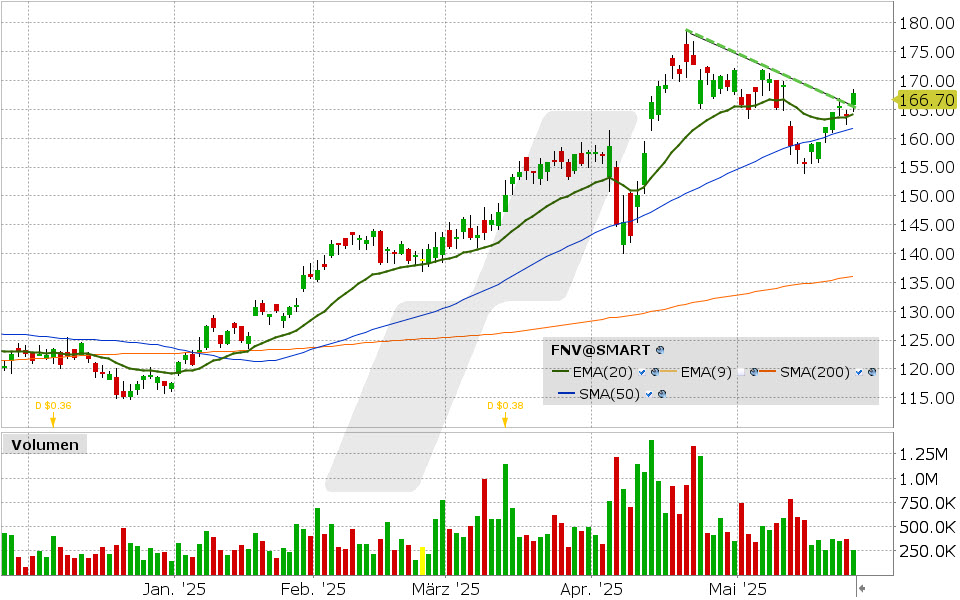This screenshot has width=960, height=600.
Task: Click the Jan. '25 date label
Action: (174, 589)
